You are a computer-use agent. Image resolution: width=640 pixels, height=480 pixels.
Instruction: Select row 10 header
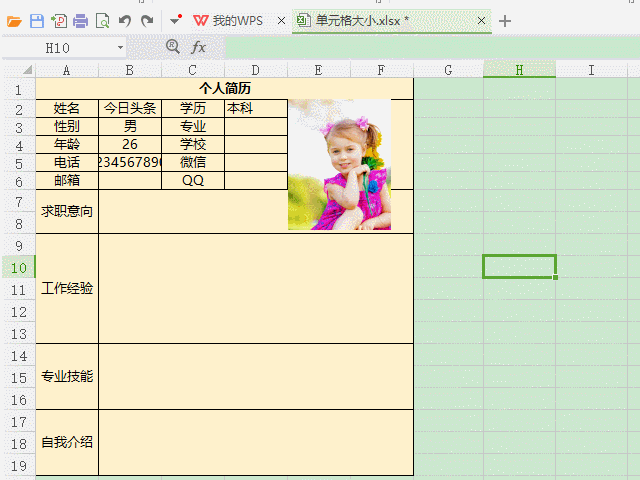pos(18,267)
